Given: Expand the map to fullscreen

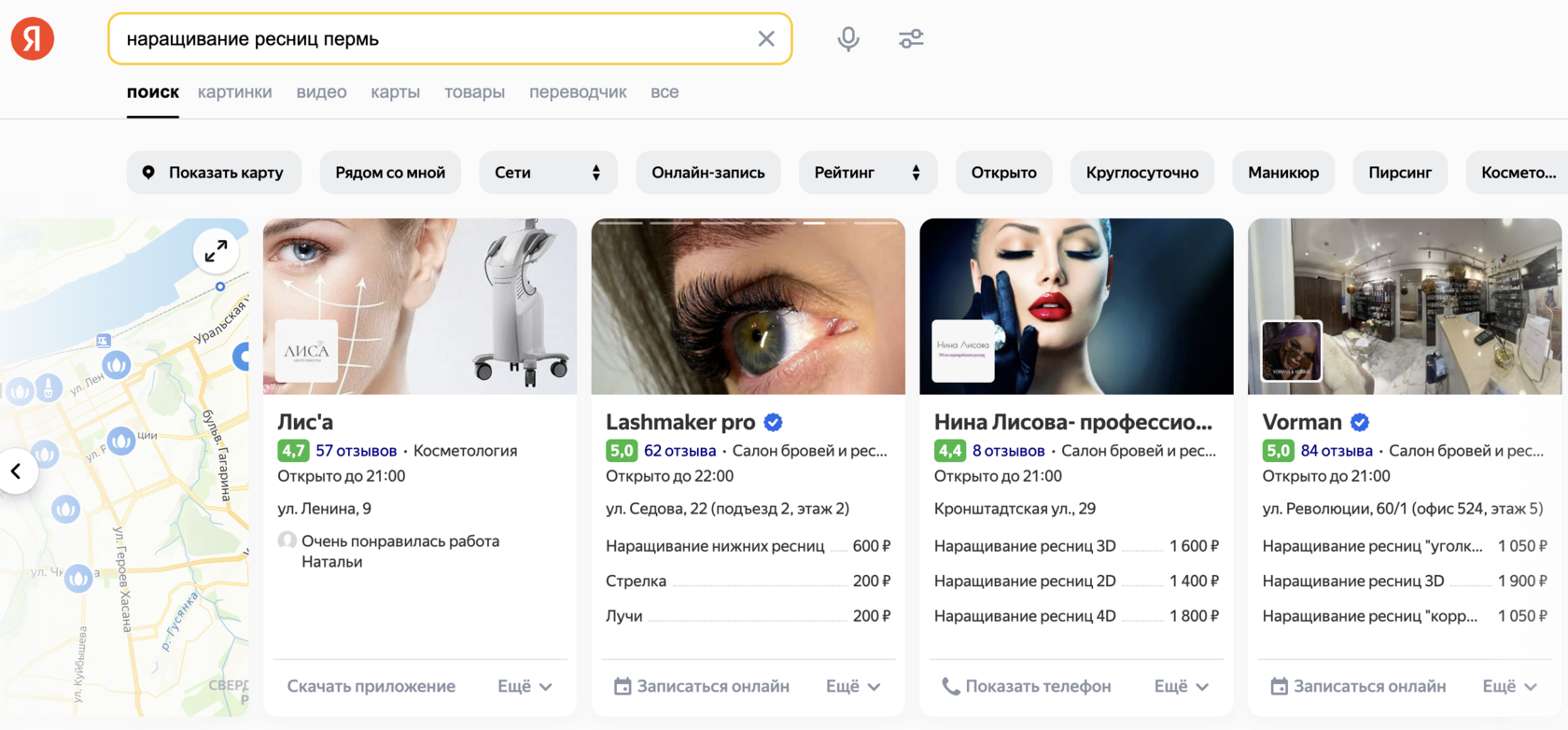Looking at the screenshot, I should point(216,251).
